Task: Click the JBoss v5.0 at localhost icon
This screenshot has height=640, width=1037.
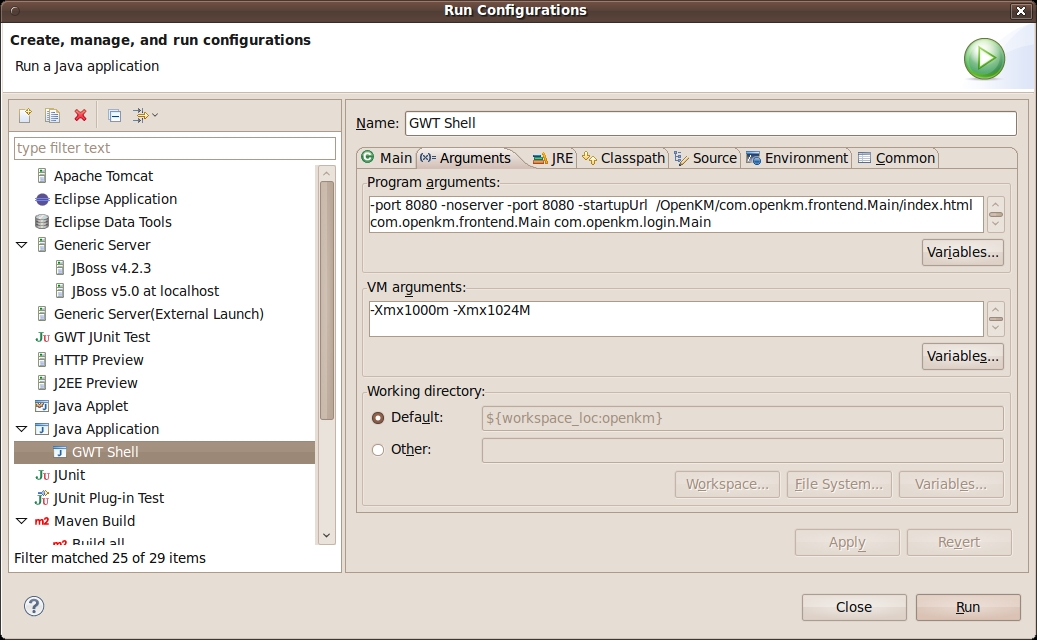Action: [x=60, y=291]
